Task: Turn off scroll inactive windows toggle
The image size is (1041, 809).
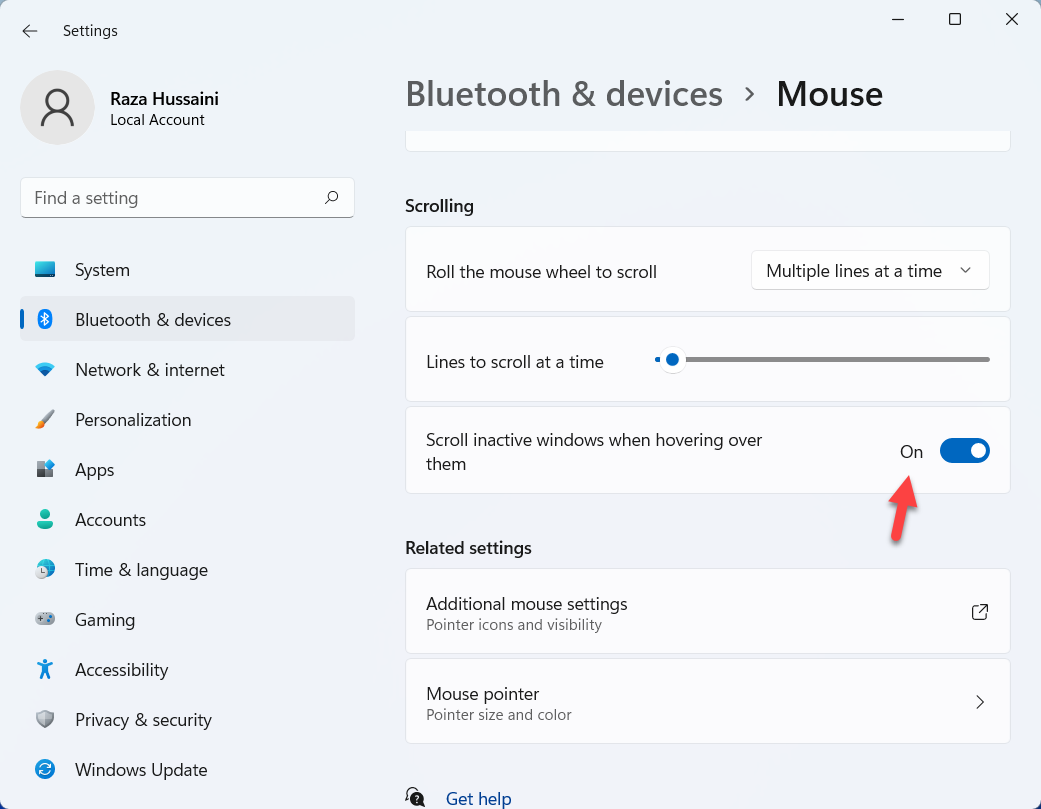Action: pos(964,451)
